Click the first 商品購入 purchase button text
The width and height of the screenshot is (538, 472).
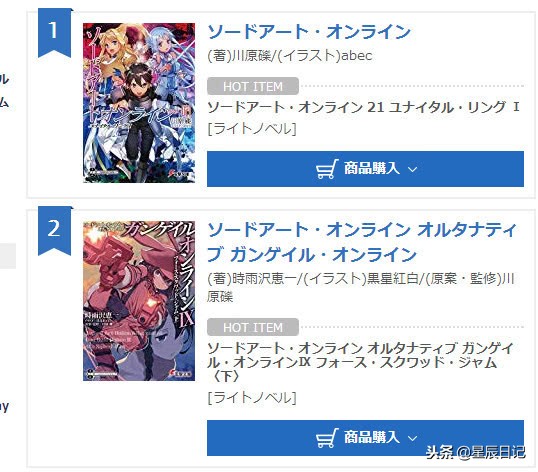[372, 168]
